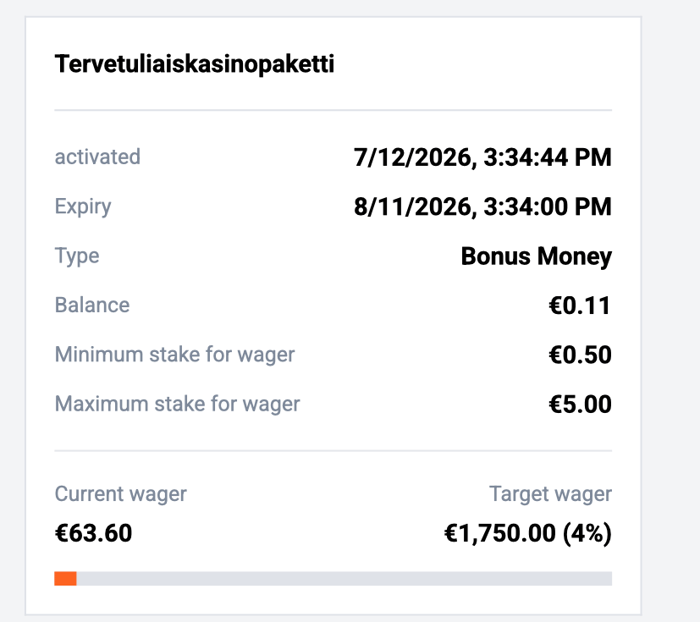Click the Tervetuliaiskasinopaketti bonus title
Image resolution: width=700 pixels, height=622 pixels.
tap(194, 64)
